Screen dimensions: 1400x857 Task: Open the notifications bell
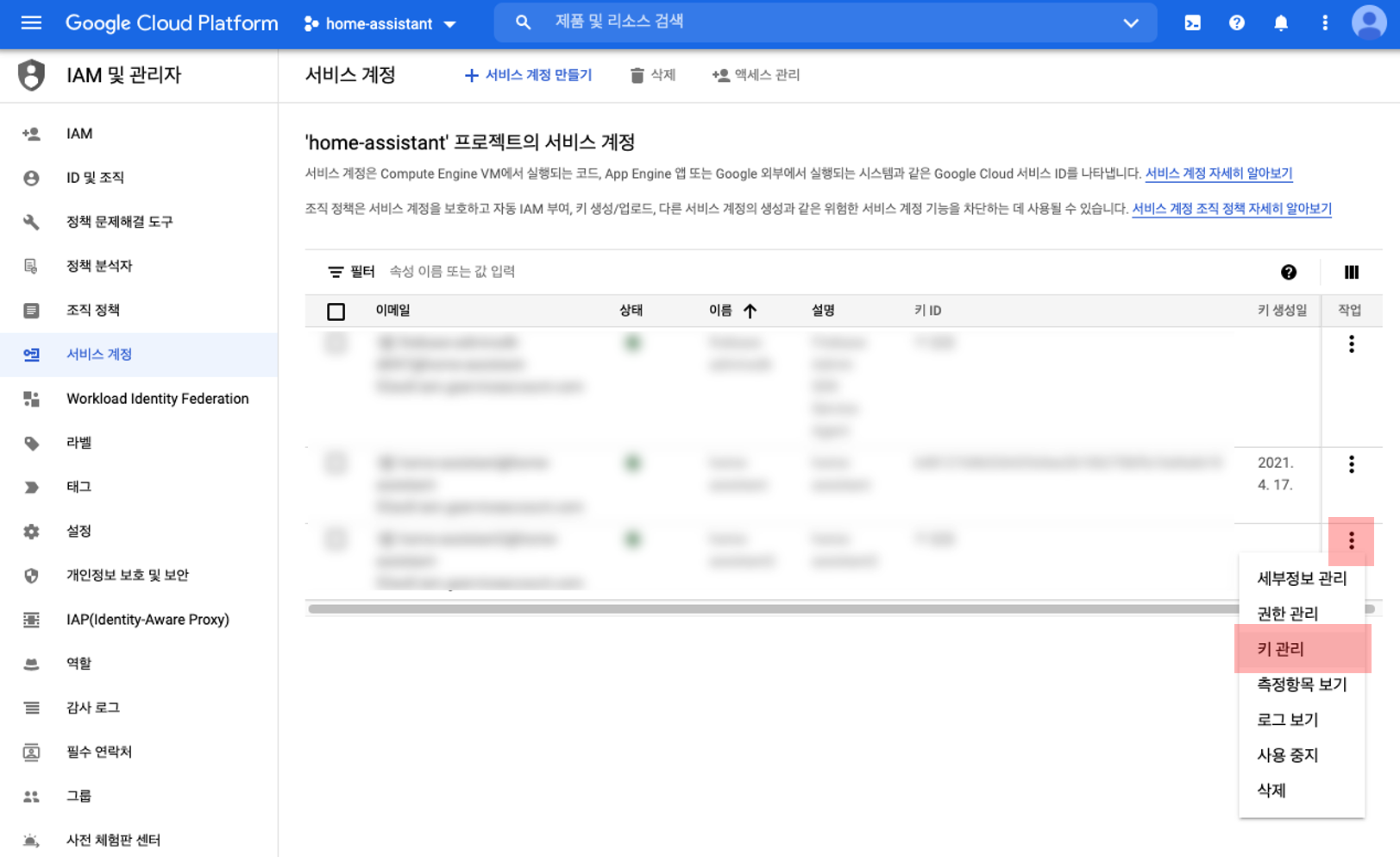click(1281, 23)
